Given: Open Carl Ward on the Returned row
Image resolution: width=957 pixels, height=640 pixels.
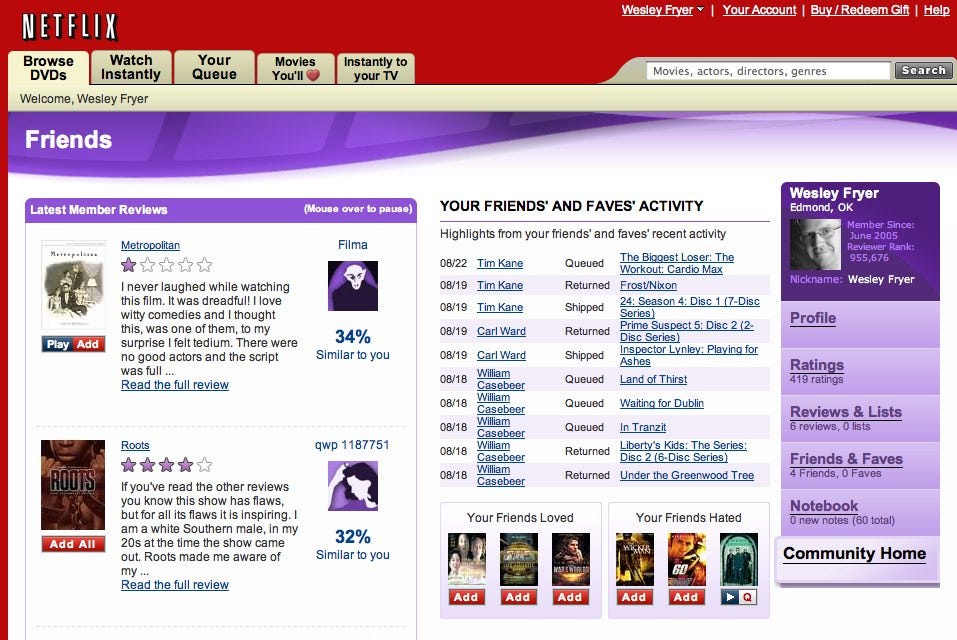Looking at the screenshot, I should [501, 331].
